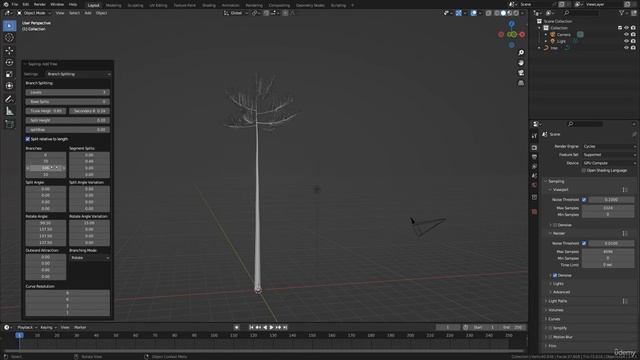The height and width of the screenshot is (360, 640).
Task: Collapse the Sampling panel
Action: tap(556, 181)
